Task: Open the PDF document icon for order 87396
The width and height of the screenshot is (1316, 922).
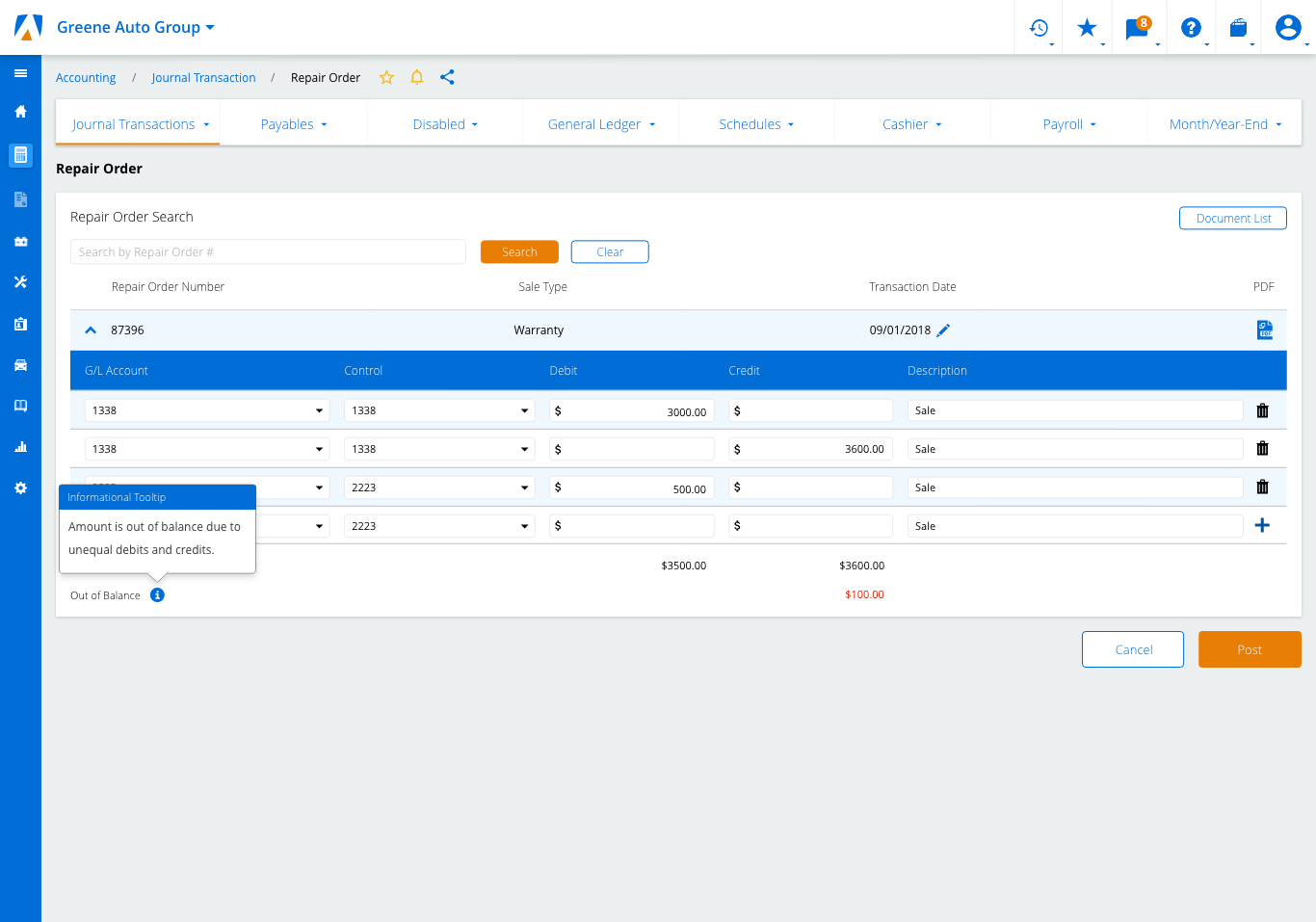Action: coord(1264,330)
